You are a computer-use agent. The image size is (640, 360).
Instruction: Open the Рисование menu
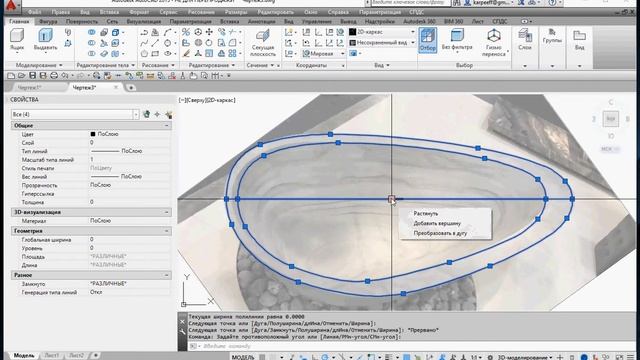[x=201, y=12]
